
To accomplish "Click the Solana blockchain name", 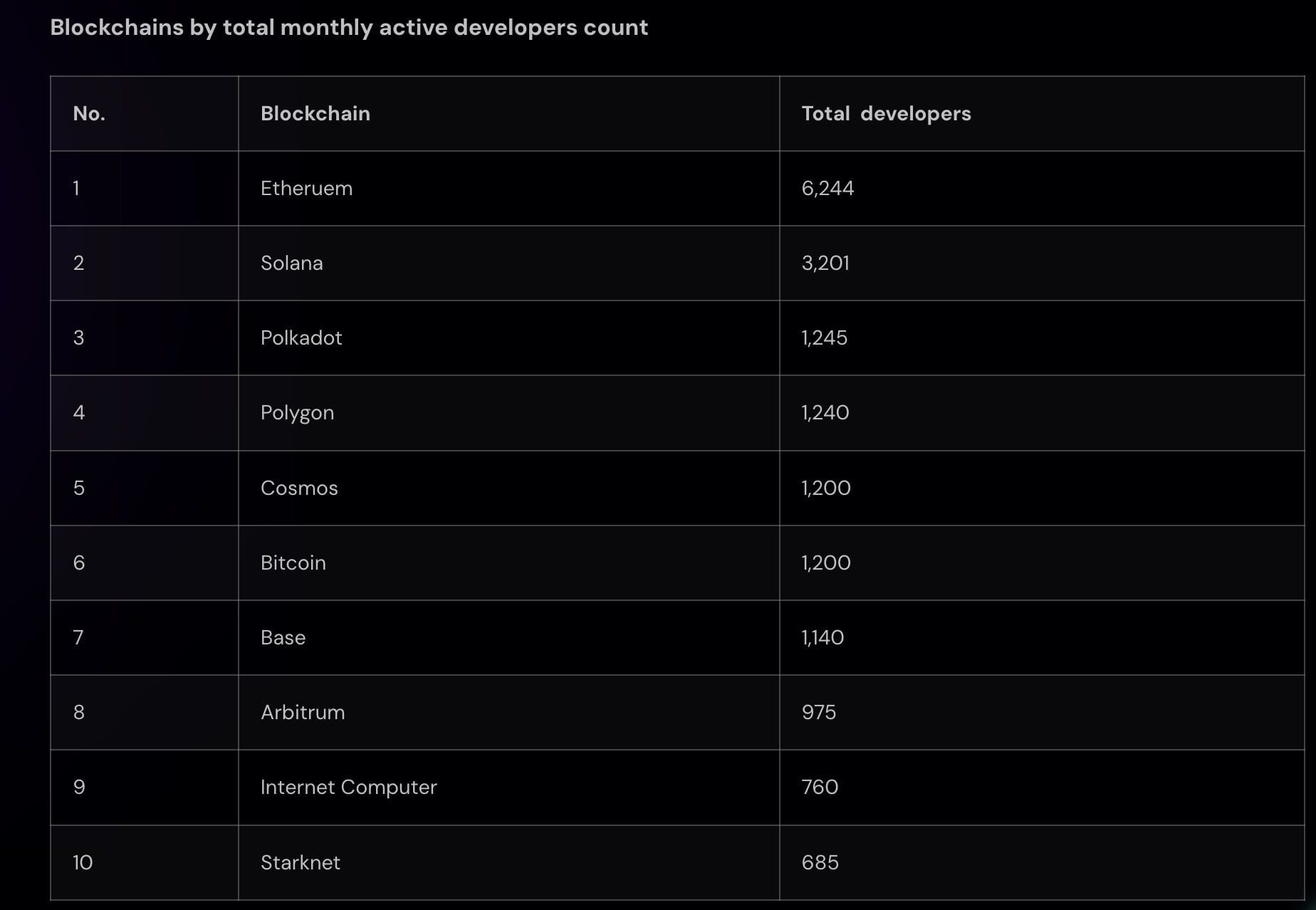I will point(291,263).
